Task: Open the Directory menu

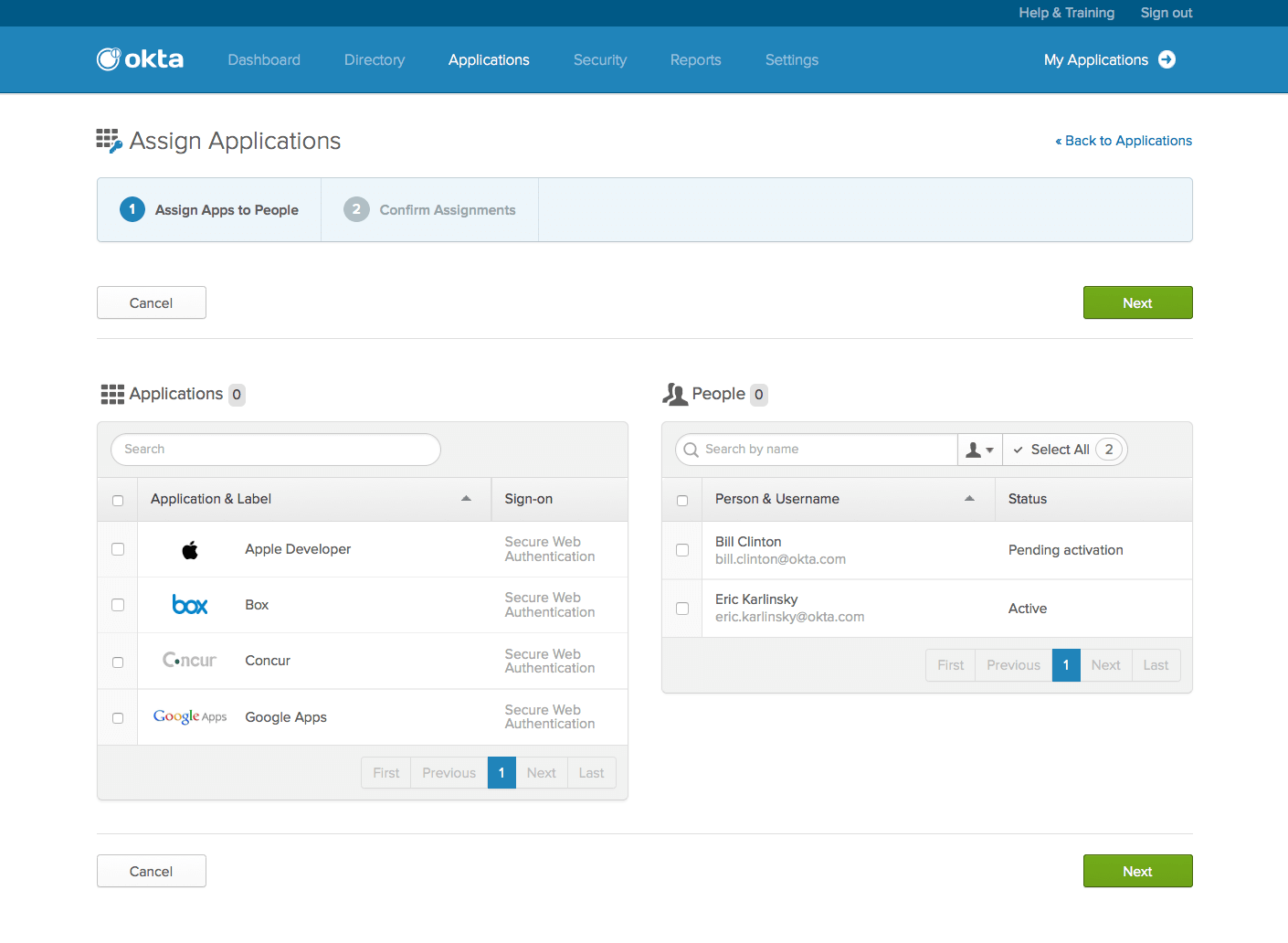Action: tap(375, 60)
